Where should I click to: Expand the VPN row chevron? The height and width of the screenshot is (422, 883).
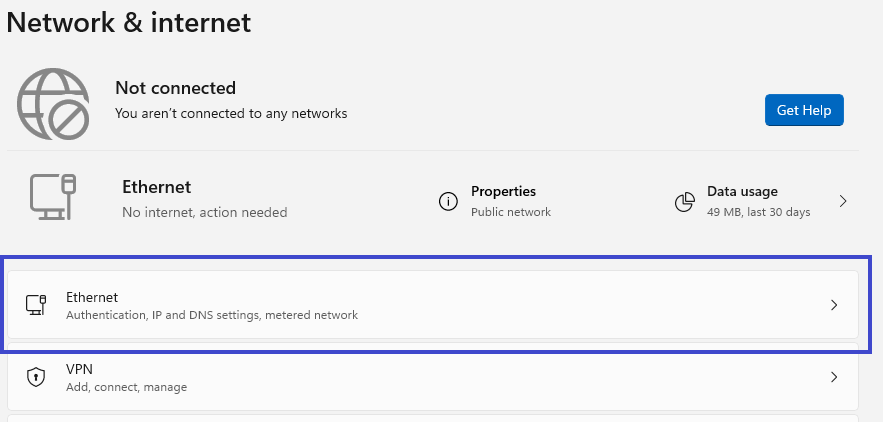(x=834, y=377)
